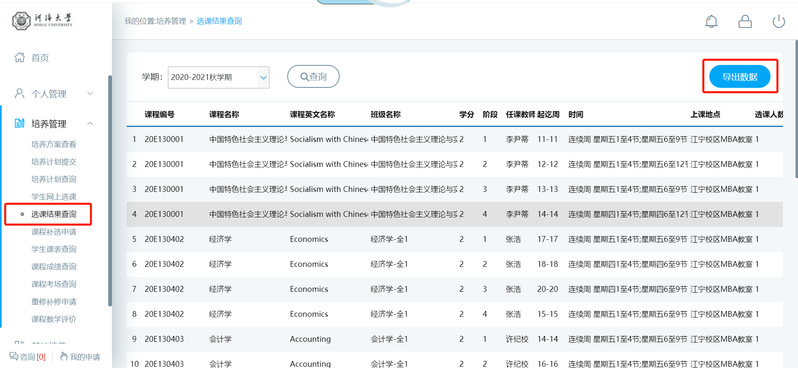Click the page vertical scrollbar
Image resolution: width=798 pixels, height=368 pixels.
[796, 109]
